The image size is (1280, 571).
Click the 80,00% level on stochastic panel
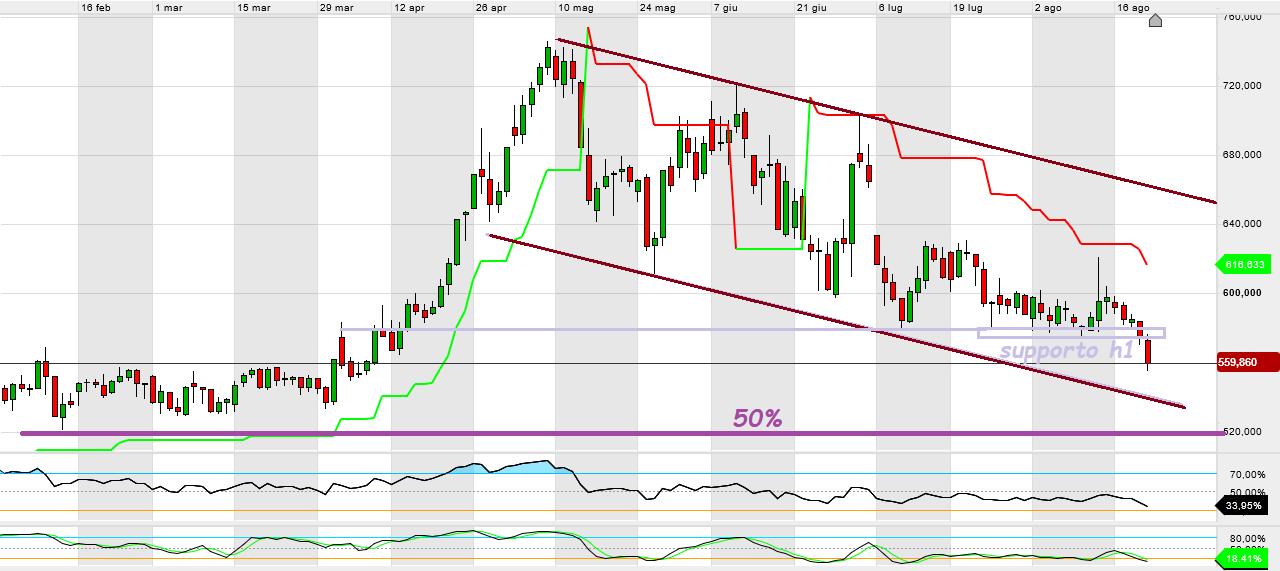1246,537
